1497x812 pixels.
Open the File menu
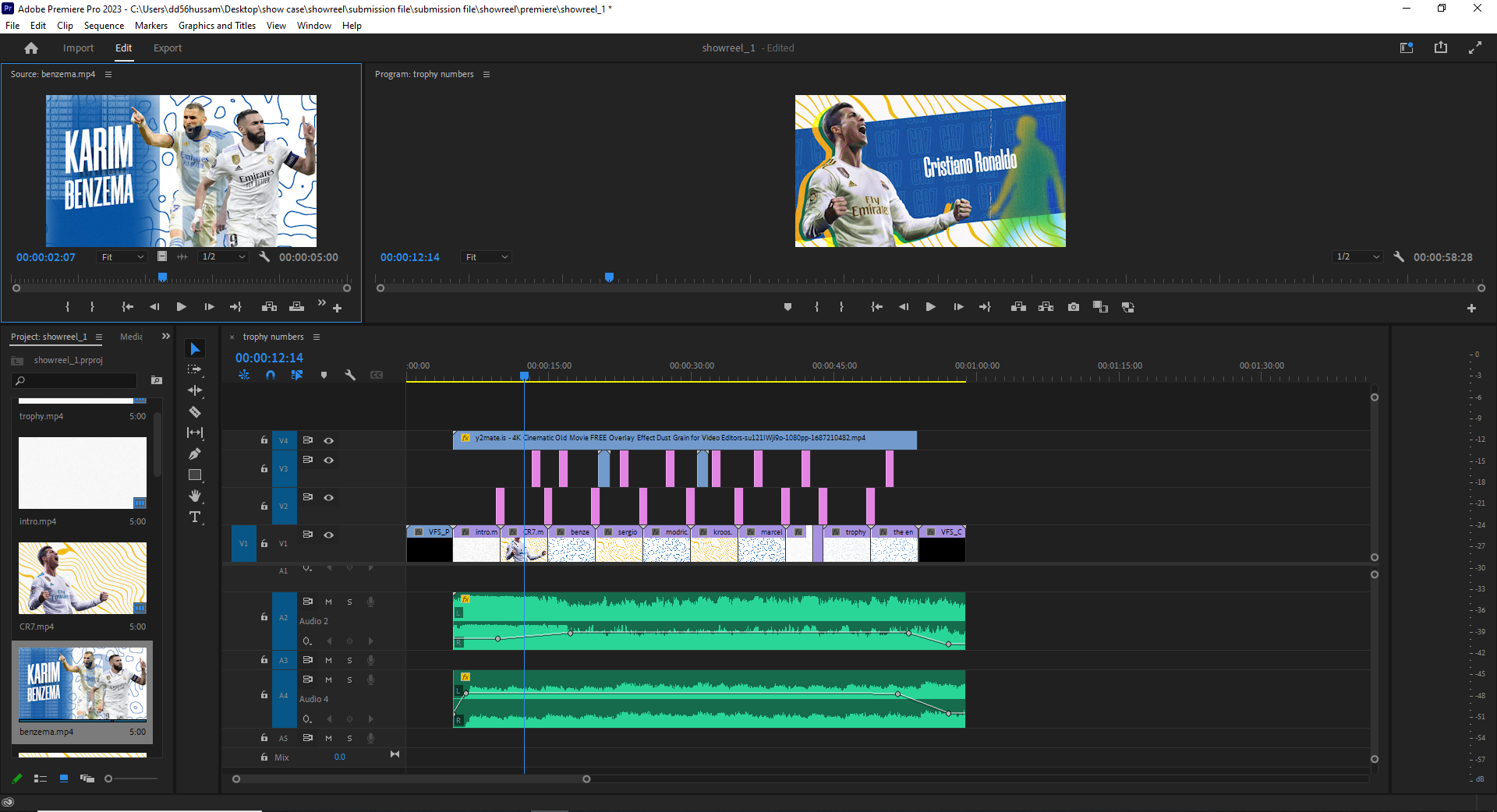click(x=12, y=26)
